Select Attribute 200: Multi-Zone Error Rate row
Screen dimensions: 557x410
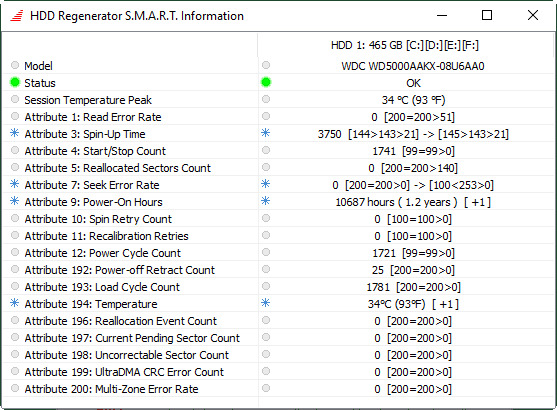[278, 389]
